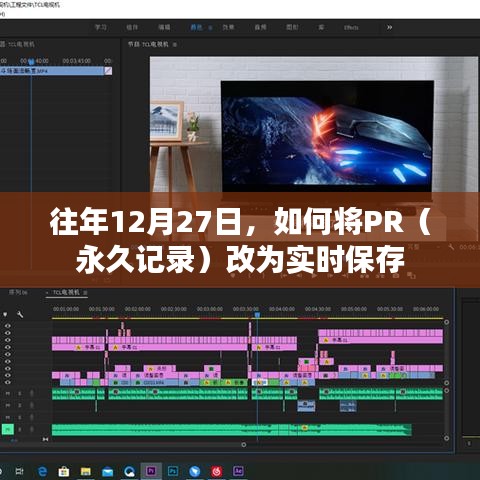Toggle the add-marker icon beside the timeline wrench
This screenshot has height=480, width=480.
point(5,314)
